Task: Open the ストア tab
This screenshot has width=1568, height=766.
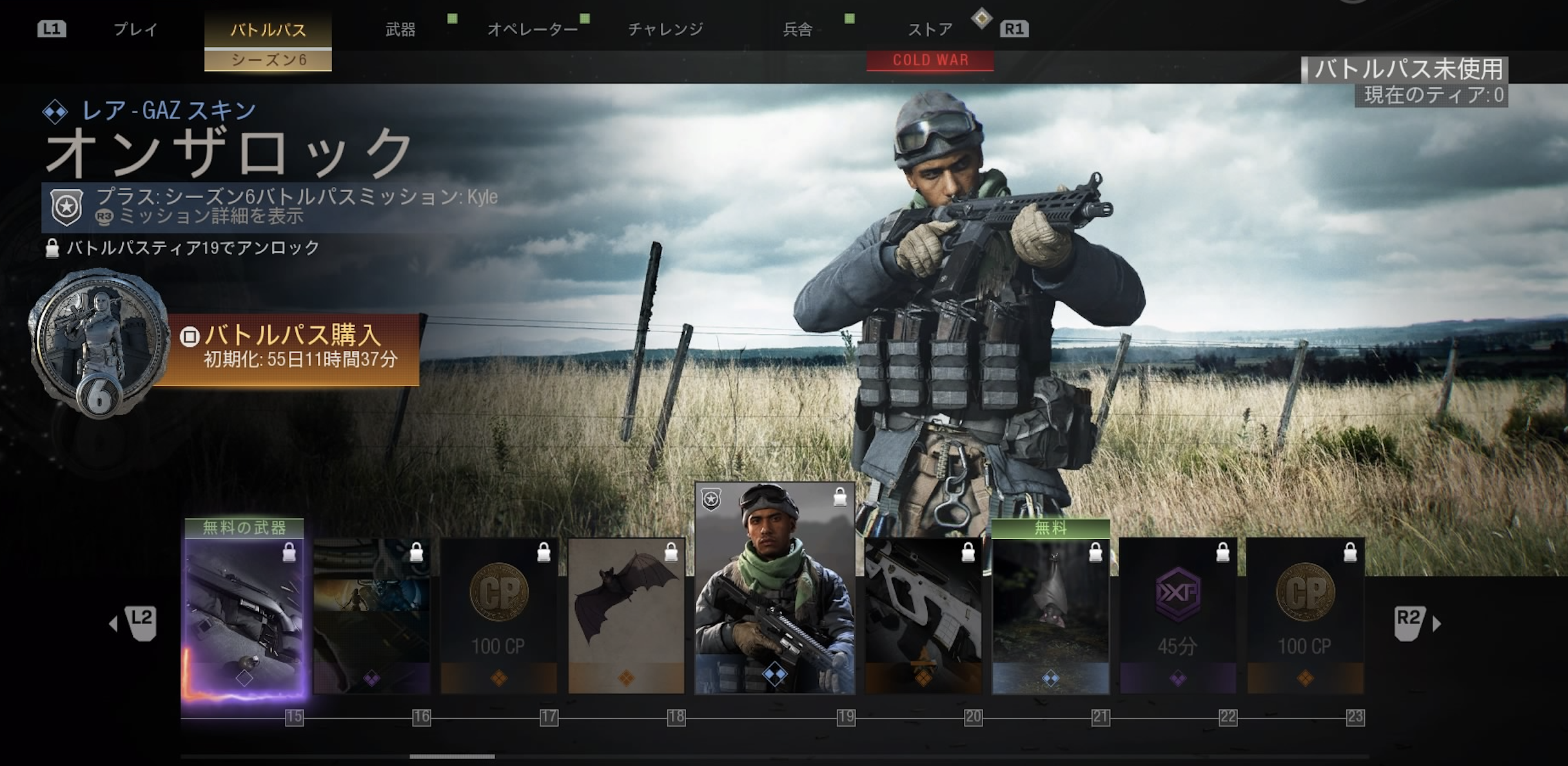Action: (x=930, y=30)
